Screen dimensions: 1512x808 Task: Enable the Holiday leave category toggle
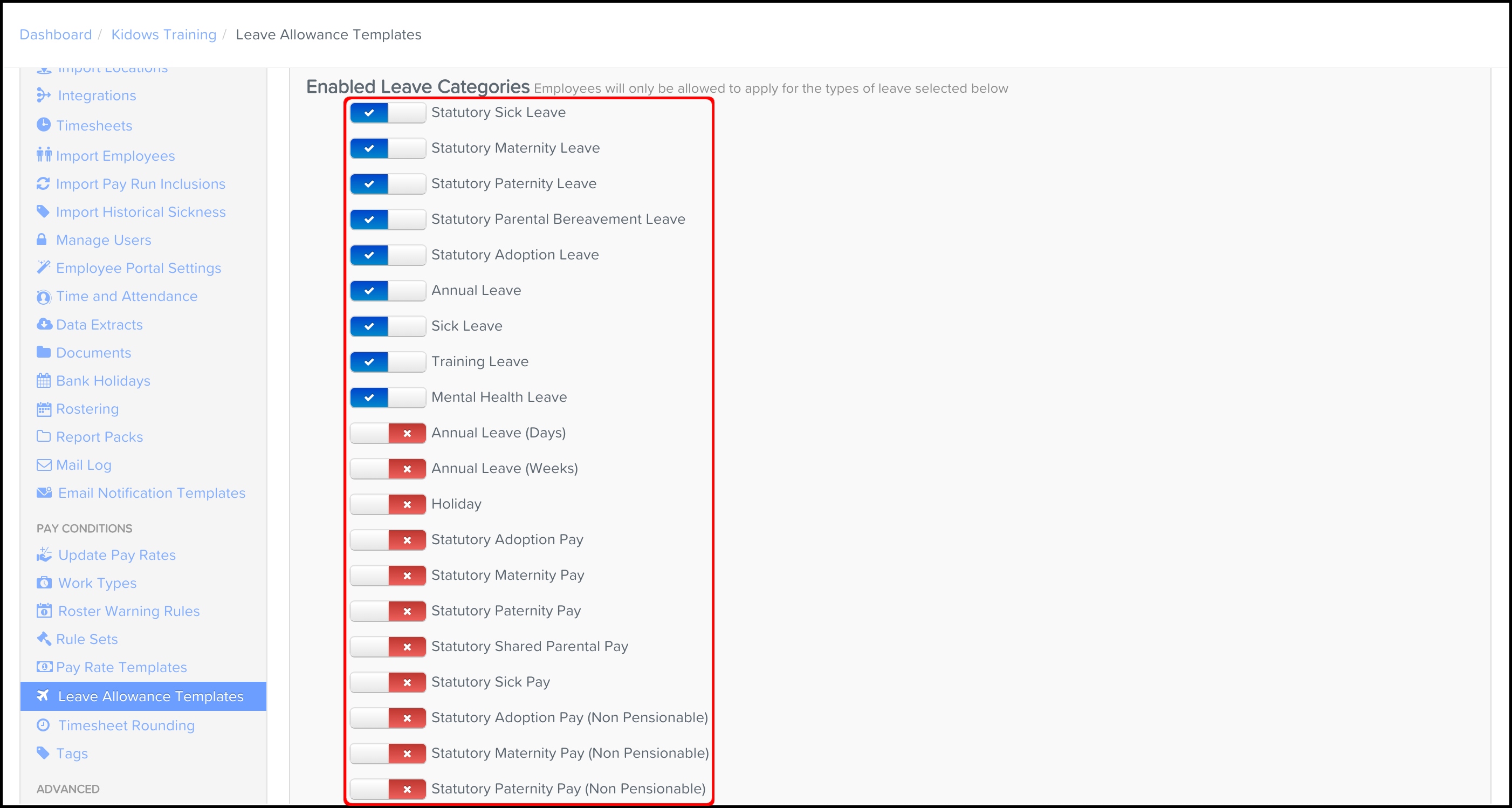tap(387, 504)
